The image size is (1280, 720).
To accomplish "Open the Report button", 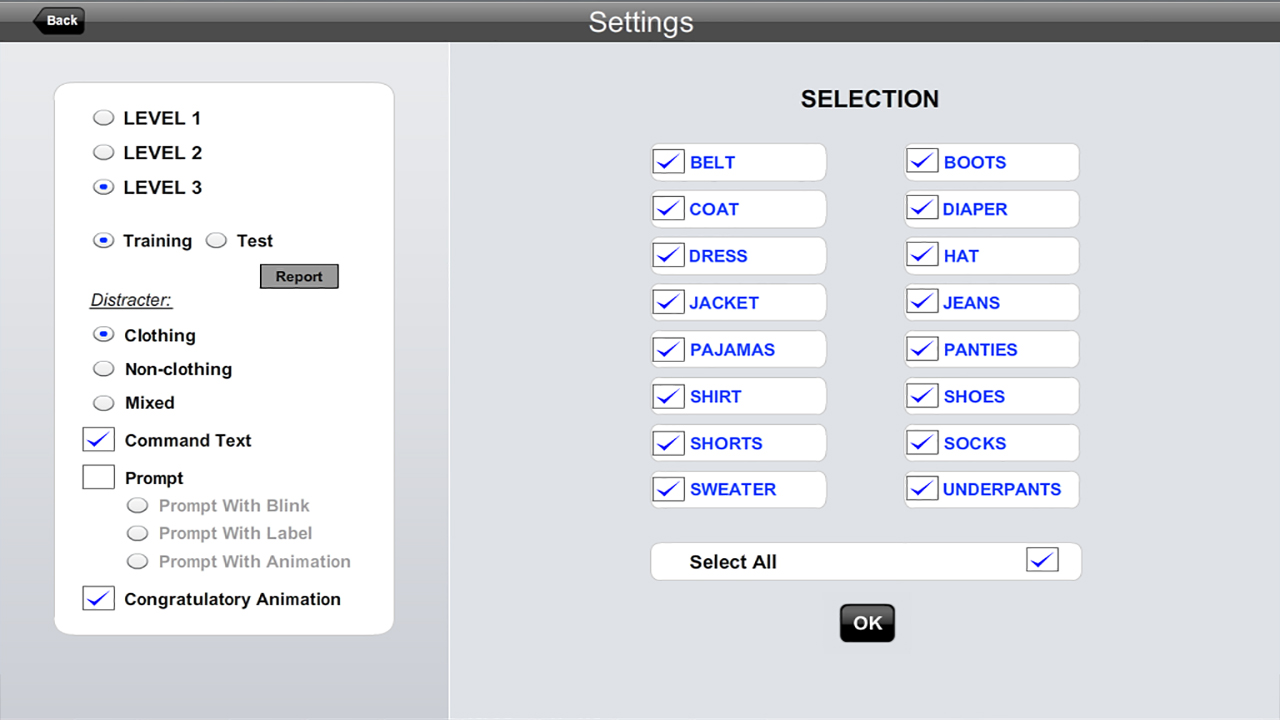I will (299, 277).
